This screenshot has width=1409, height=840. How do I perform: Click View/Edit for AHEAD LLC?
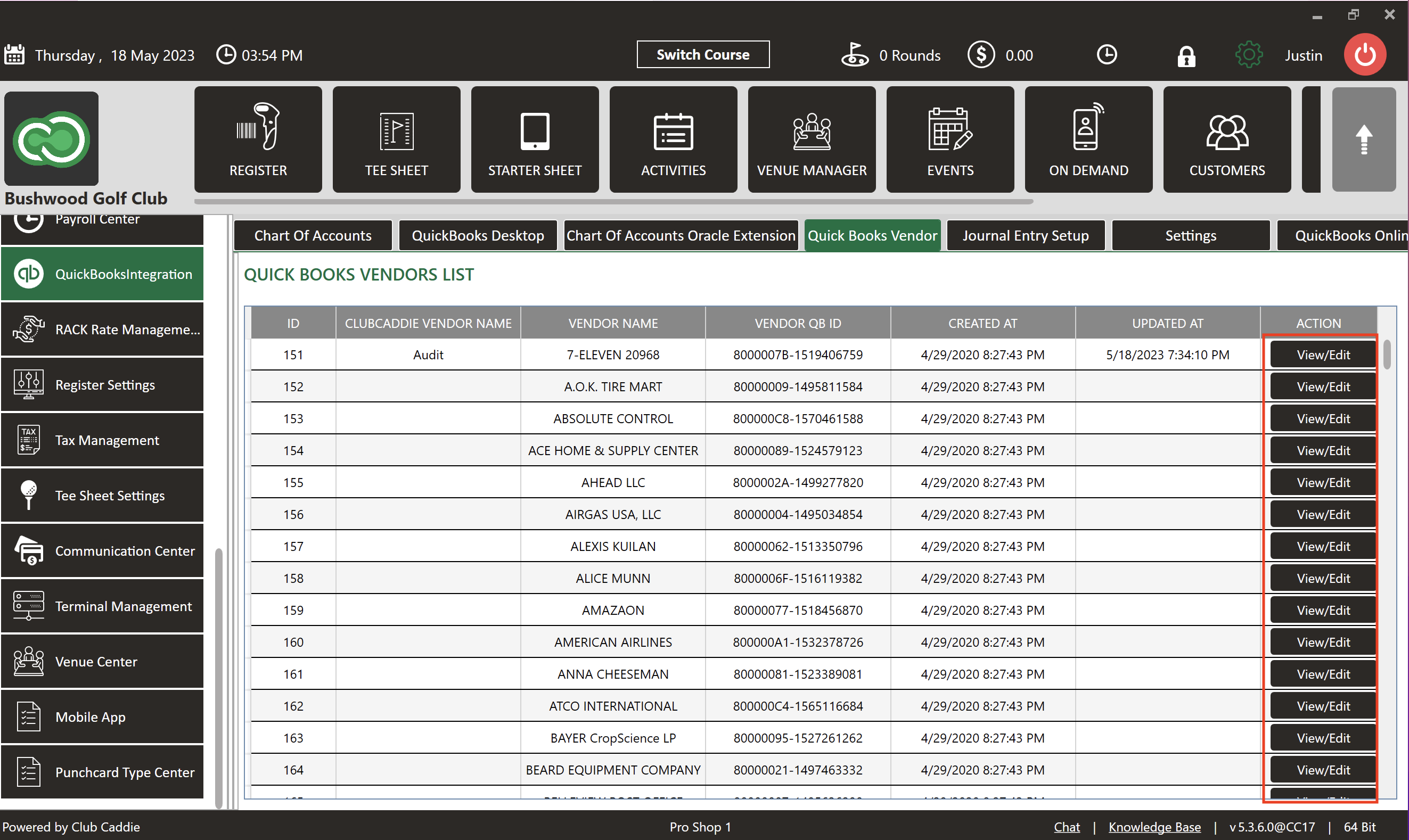[x=1323, y=482]
